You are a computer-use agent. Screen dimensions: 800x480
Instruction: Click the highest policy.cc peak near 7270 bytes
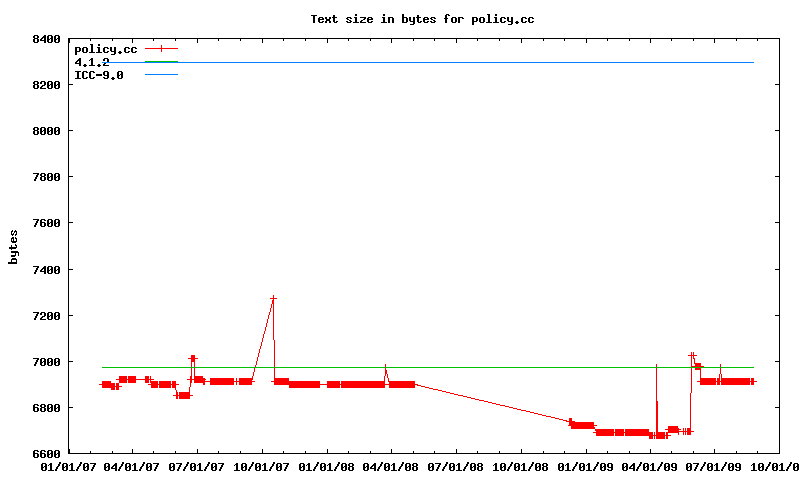pyautogui.click(x=273, y=299)
